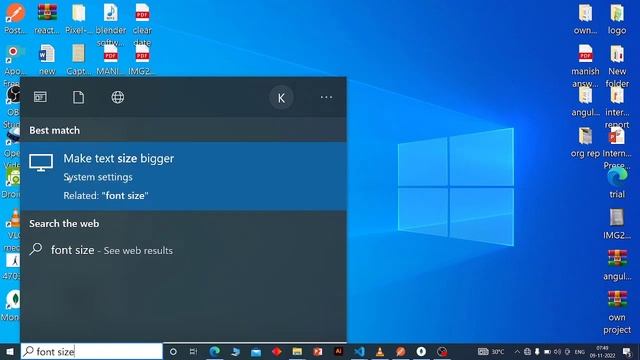Open Adobe Illustrator from the taskbar
This screenshot has height=360, width=640.
point(338,351)
